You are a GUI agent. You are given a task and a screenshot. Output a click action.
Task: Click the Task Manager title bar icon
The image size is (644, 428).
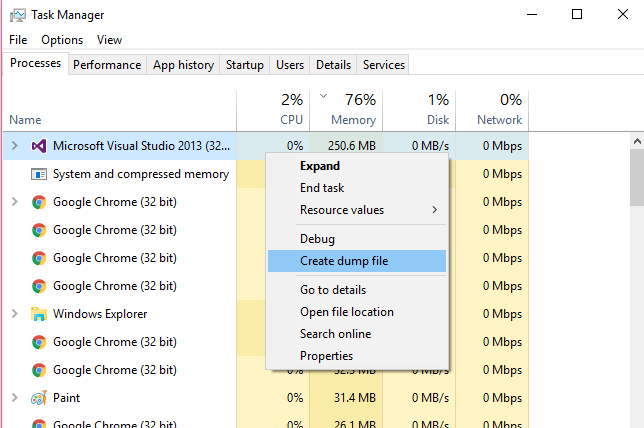(x=18, y=15)
